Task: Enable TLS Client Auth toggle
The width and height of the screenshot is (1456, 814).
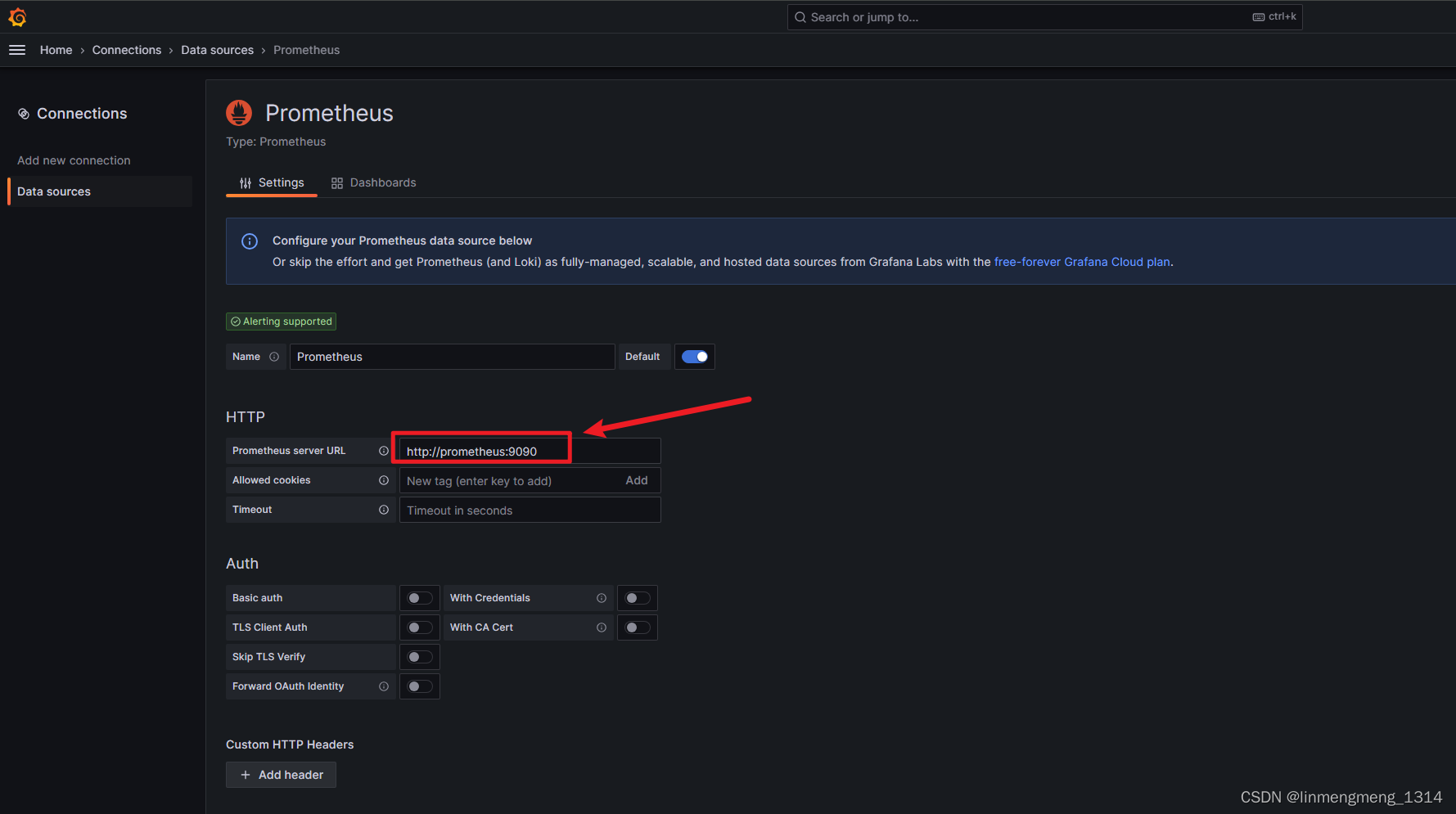Action: click(420, 627)
